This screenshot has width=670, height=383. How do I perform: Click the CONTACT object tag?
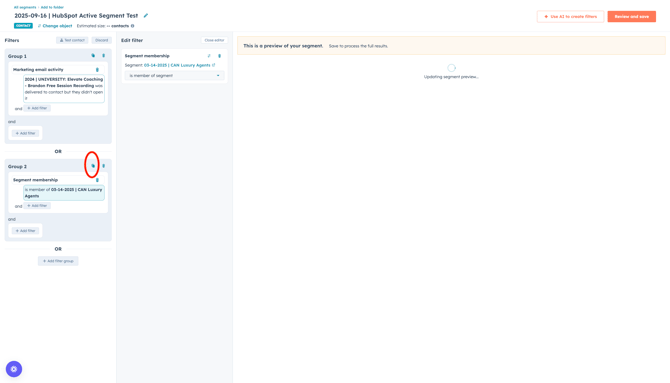point(23,26)
